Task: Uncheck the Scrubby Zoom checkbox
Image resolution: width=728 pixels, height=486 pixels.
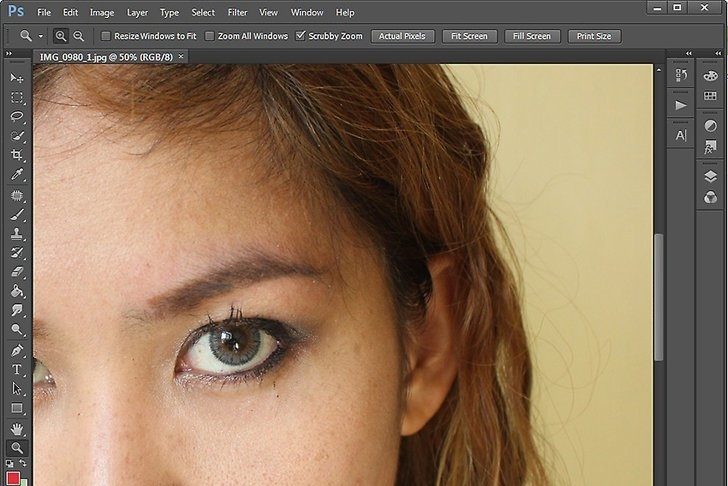Action: point(300,36)
